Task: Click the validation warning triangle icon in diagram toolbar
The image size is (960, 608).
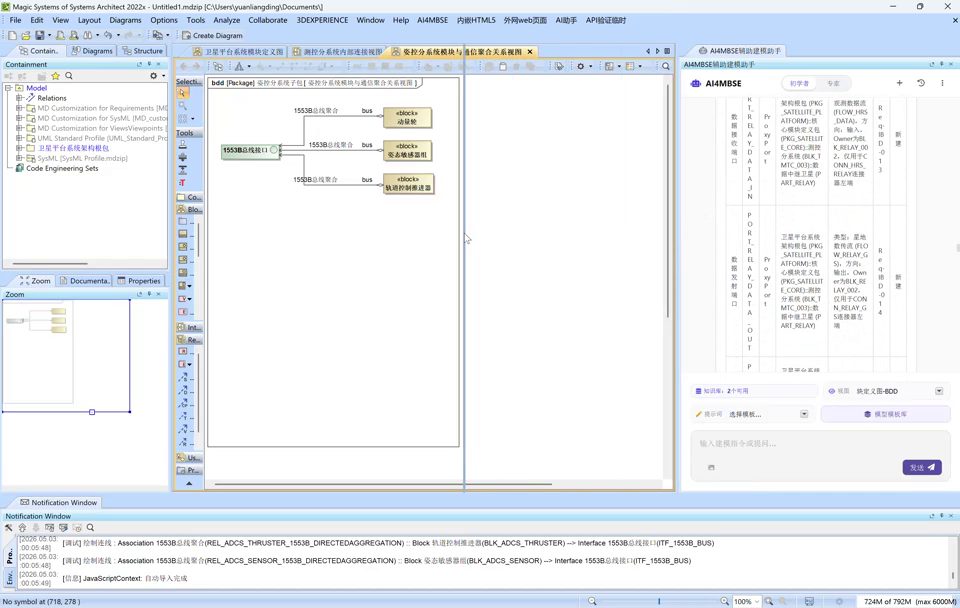Action: tap(239, 66)
